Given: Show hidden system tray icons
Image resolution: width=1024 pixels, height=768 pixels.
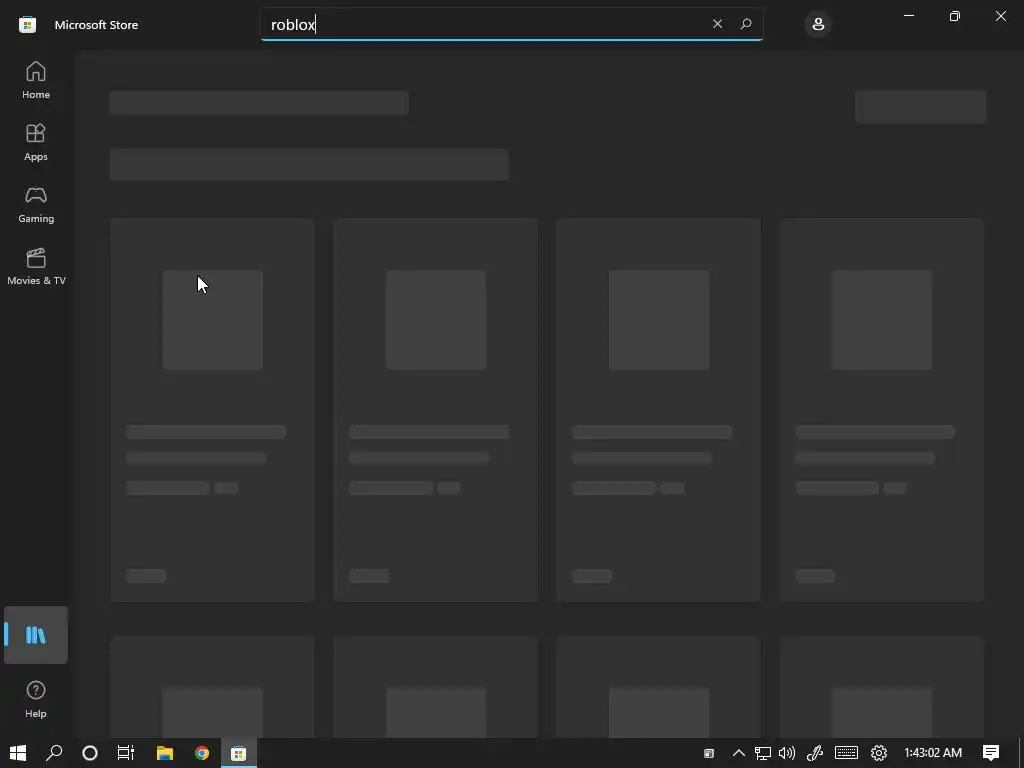Looking at the screenshot, I should [739, 753].
